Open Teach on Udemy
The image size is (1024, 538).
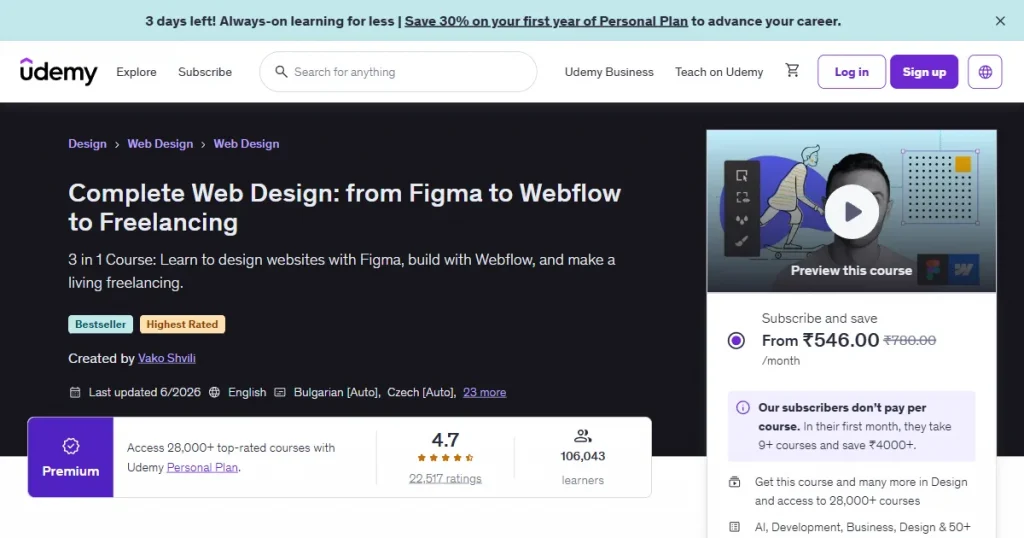719,72
